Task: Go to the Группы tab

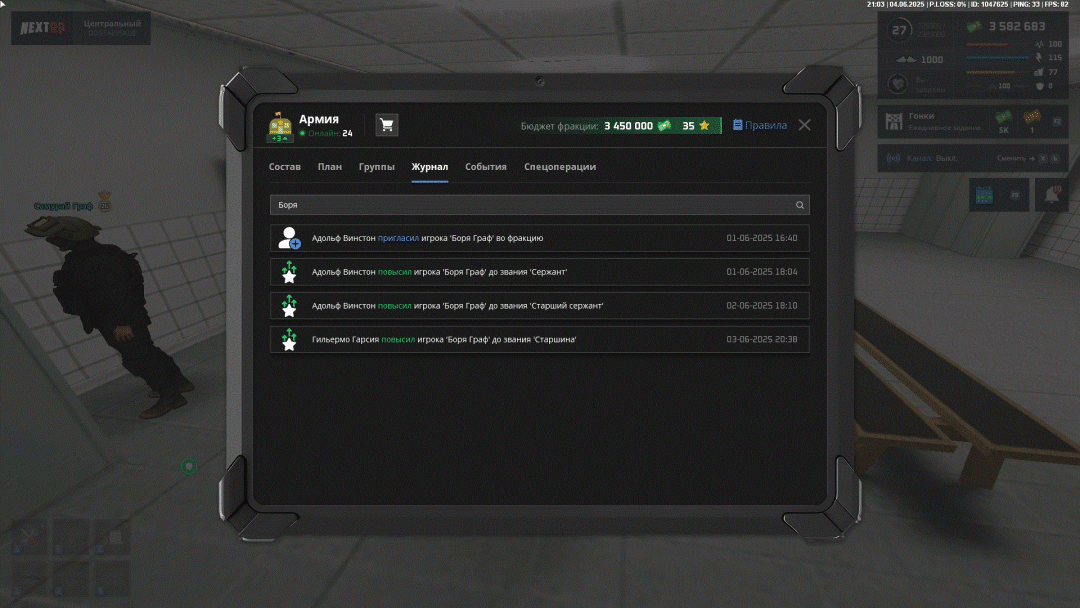Action: point(377,167)
